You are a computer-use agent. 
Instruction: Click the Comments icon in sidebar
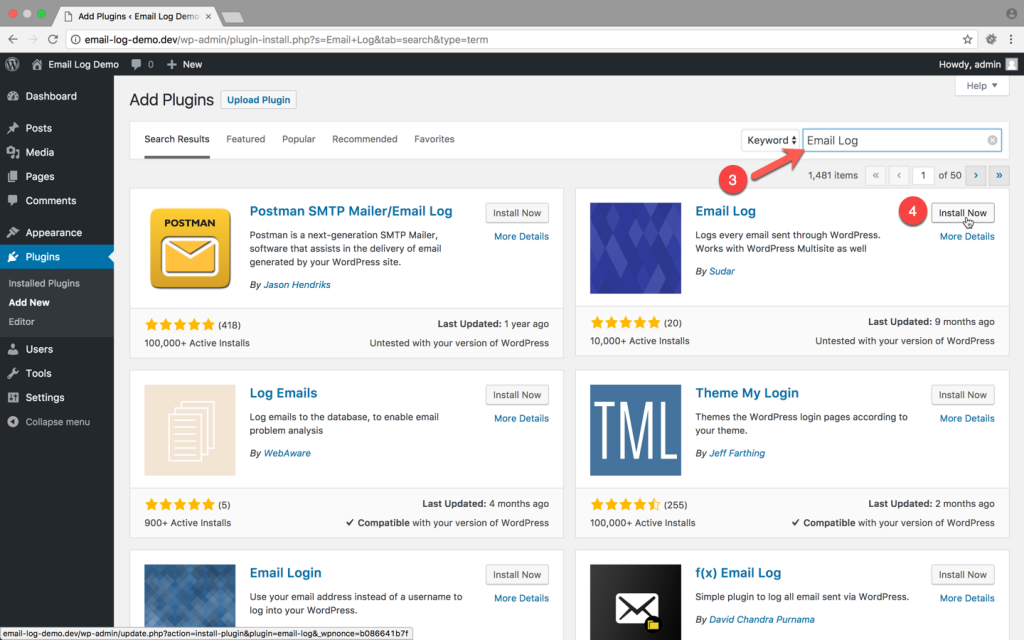click(x=13, y=200)
